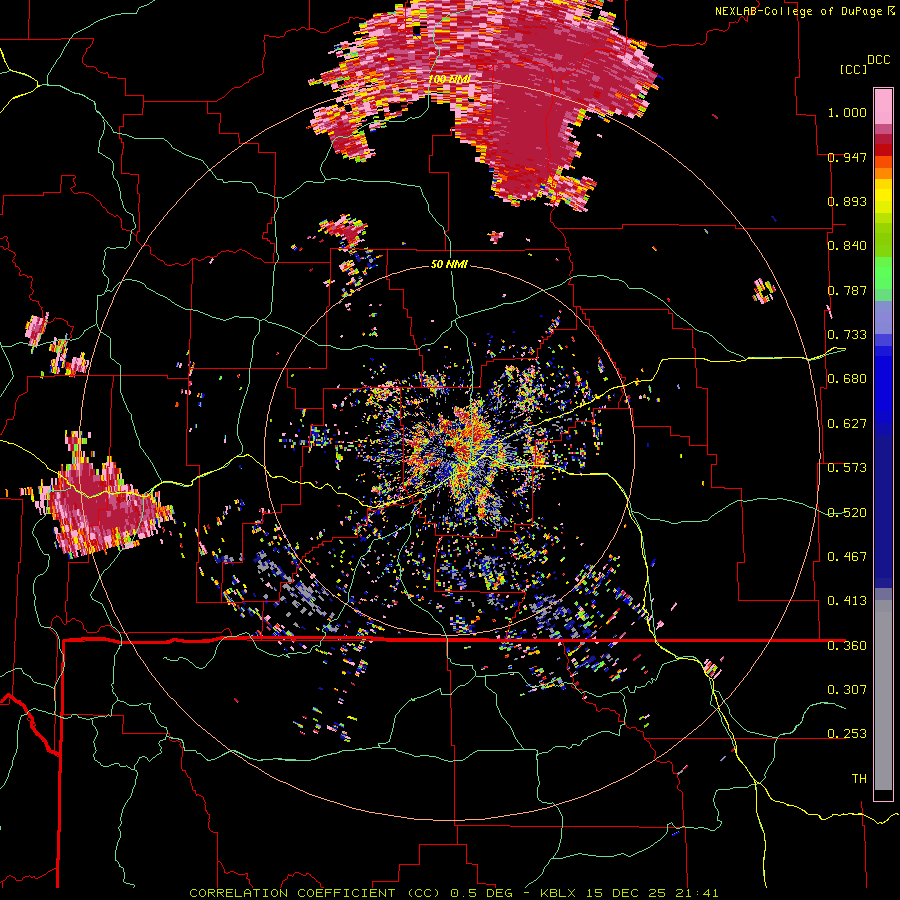Click the 0.467 legend value
The image size is (900, 900).
pos(847,557)
